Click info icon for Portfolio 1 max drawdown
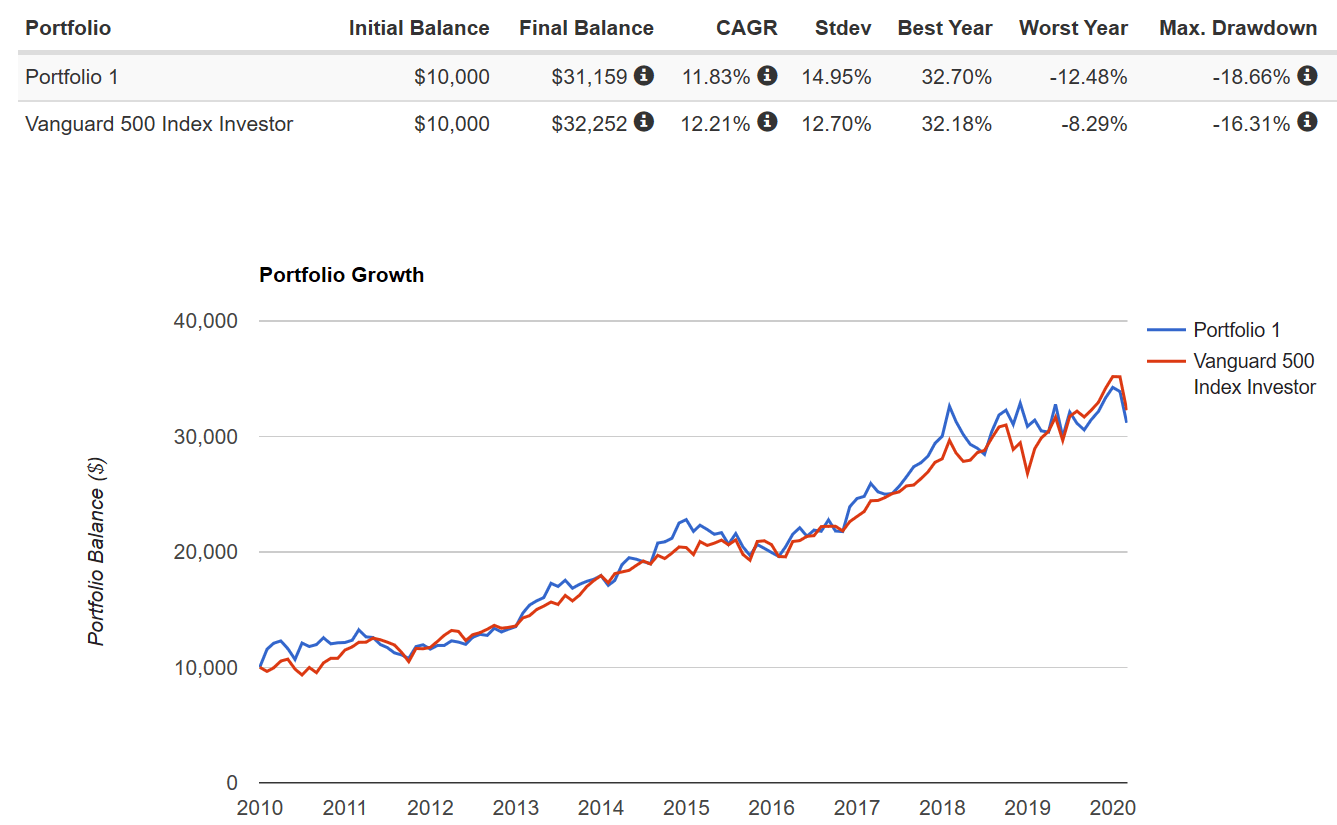This screenshot has height=825, width=1337. pyautogui.click(x=1307, y=75)
